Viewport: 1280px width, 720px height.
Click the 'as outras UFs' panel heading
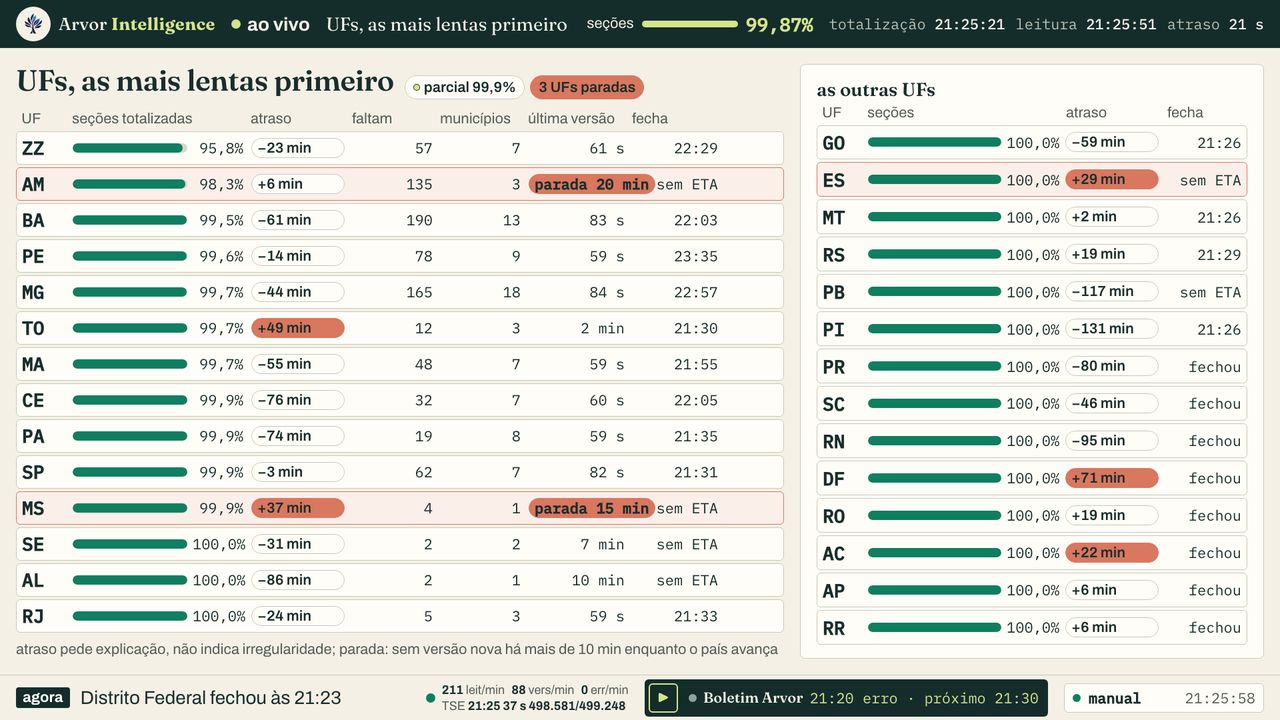tap(876, 90)
